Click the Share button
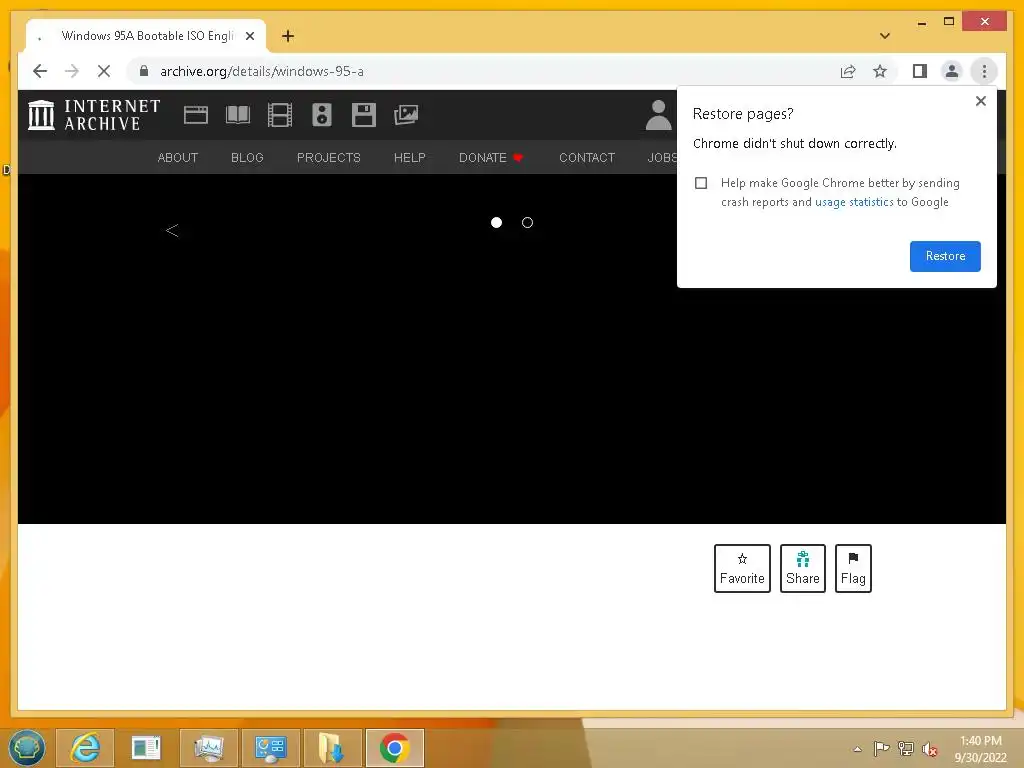The width and height of the screenshot is (1024, 768). tap(803, 568)
